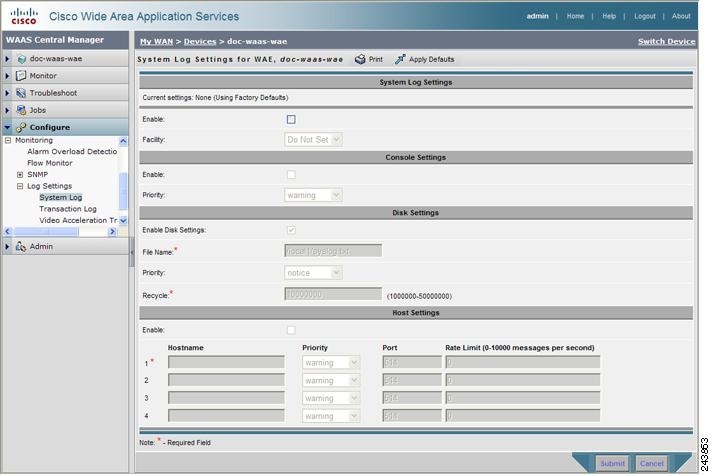Image resolution: width=712 pixels, height=475 pixels.
Task: Expand the SNMP tree node
Action: 20,175
